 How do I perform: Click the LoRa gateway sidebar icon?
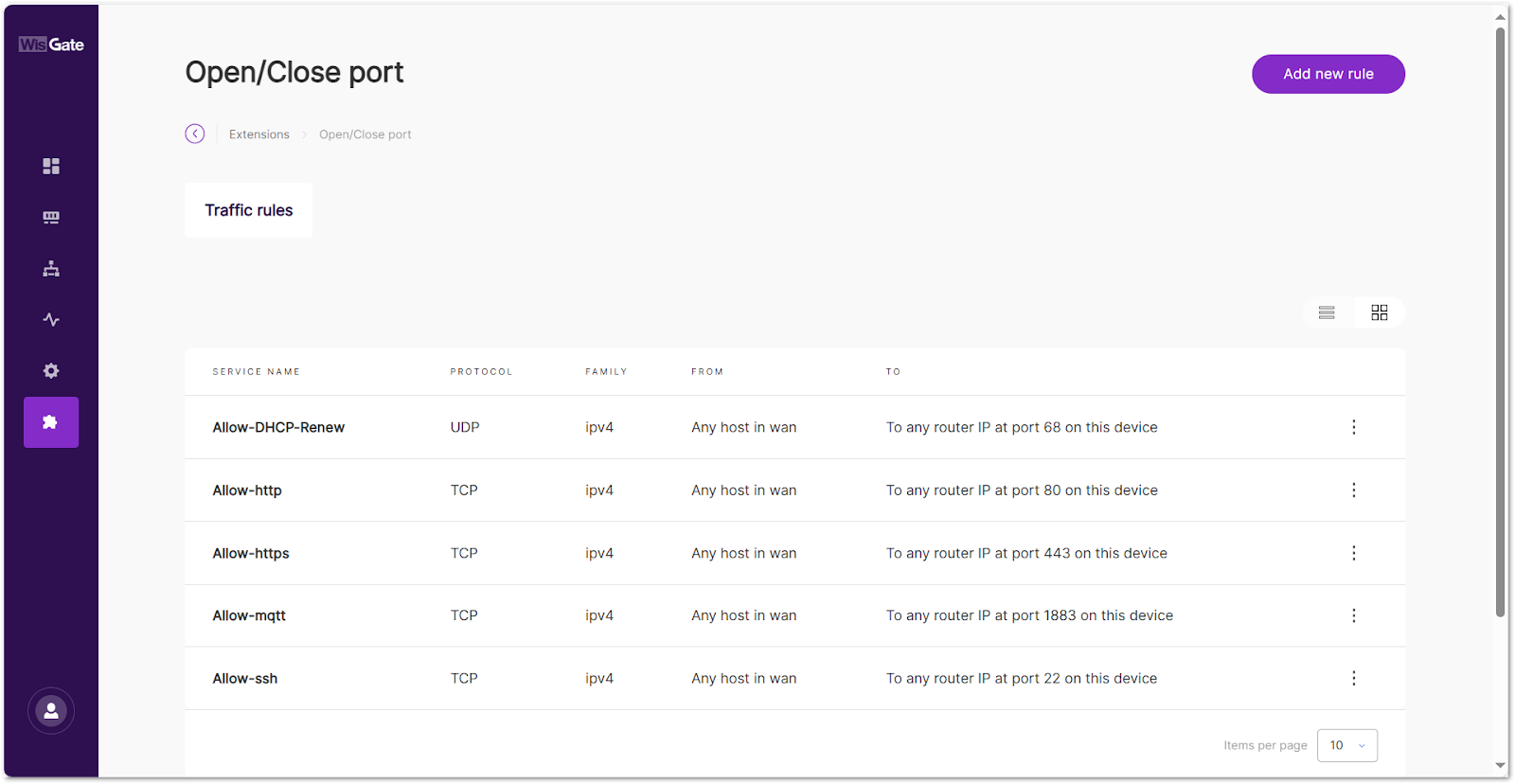pos(51,218)
